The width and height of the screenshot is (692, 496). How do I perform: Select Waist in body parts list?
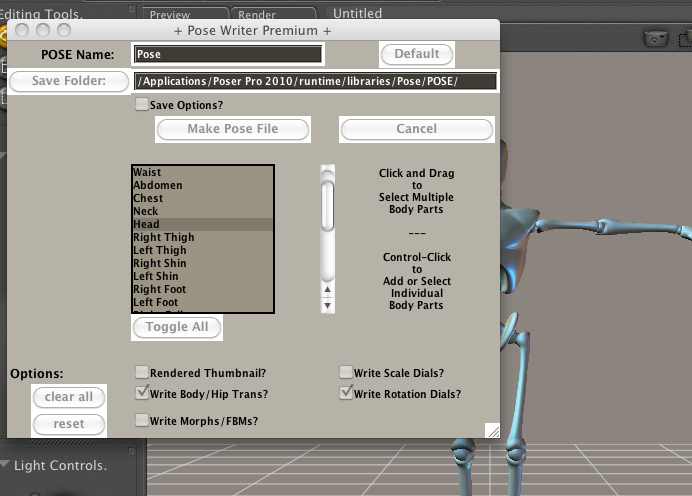(203, 172)
